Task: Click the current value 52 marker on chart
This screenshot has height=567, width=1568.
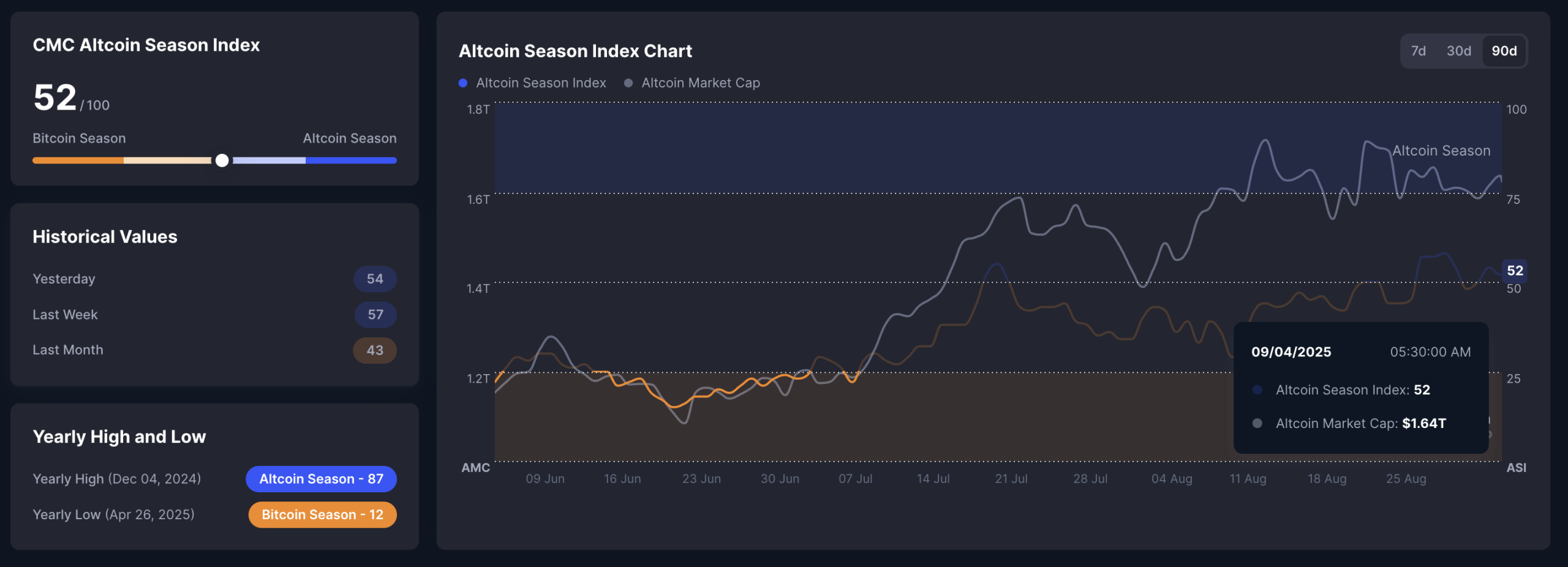Action: pos(1515,271)
